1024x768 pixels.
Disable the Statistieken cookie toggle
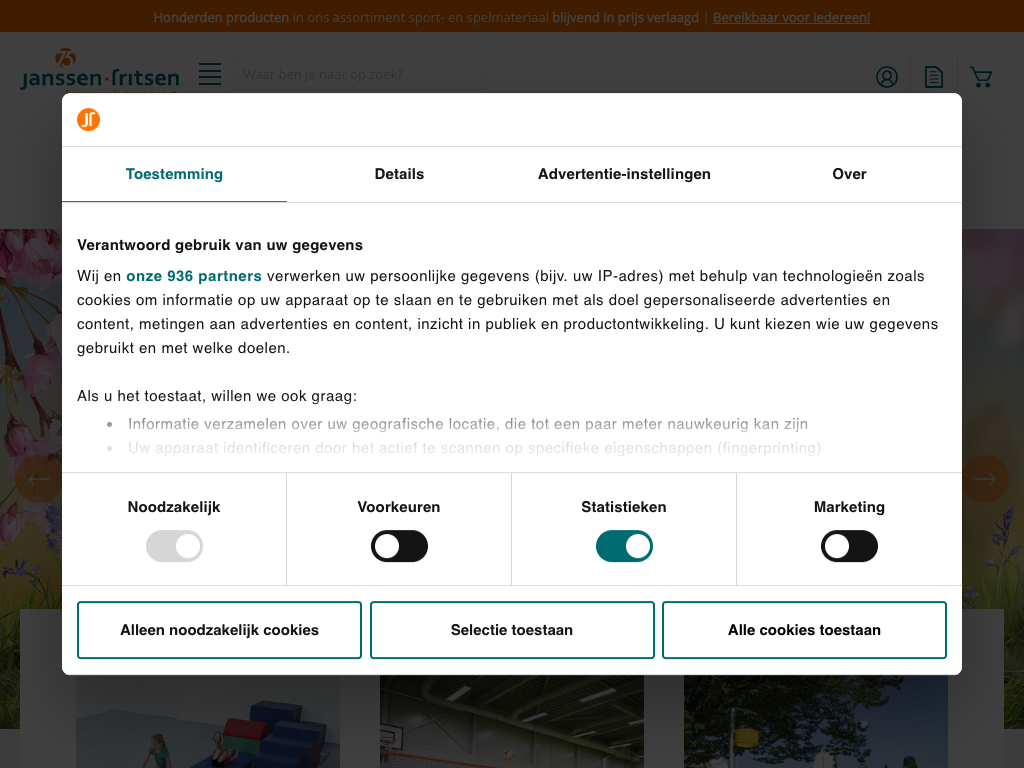624,546
